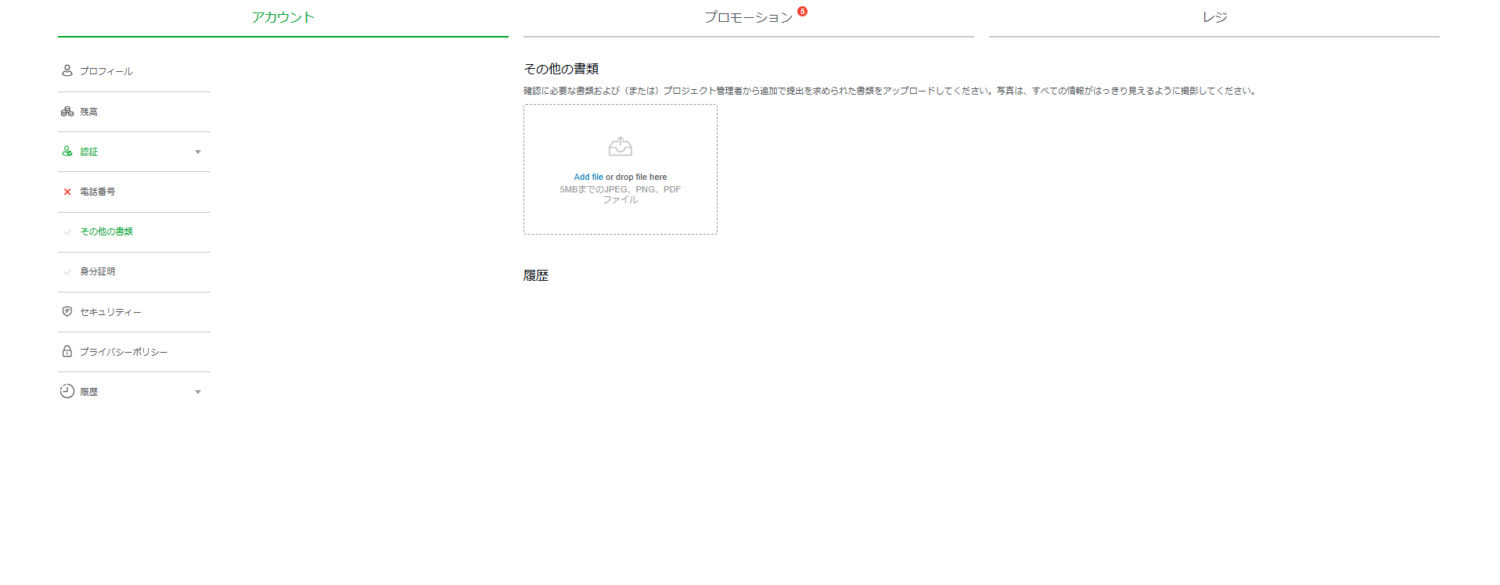
Task: Open 残高 in the sidebar
Action: tap(89, 111)
